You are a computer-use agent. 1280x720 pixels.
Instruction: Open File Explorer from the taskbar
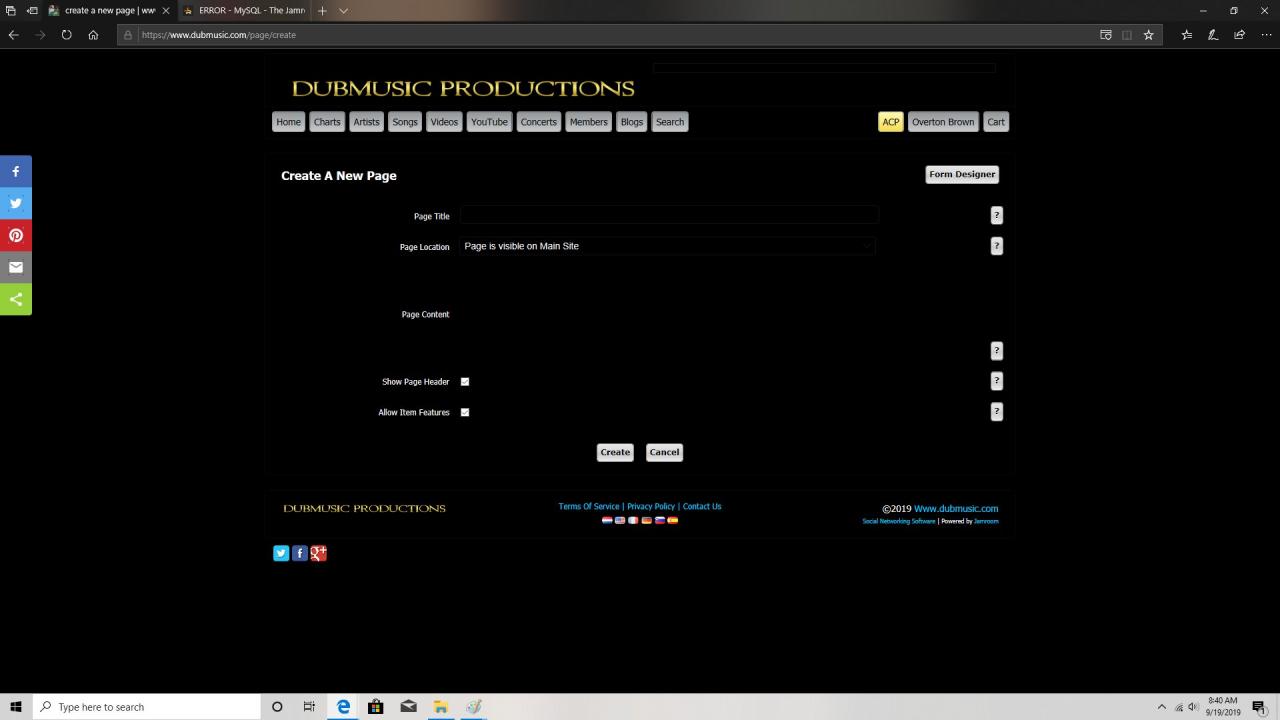(440, 707)
